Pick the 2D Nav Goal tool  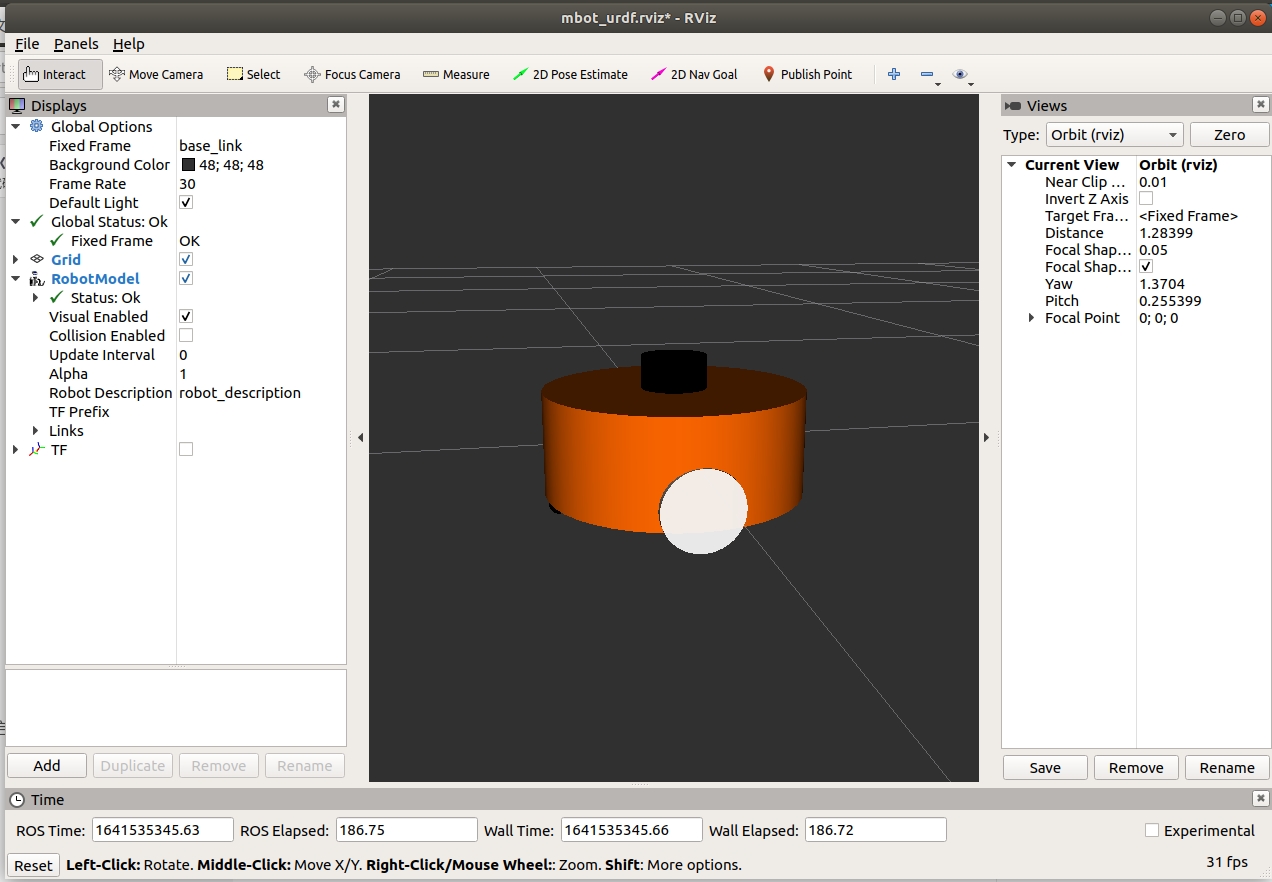(694, 74)
